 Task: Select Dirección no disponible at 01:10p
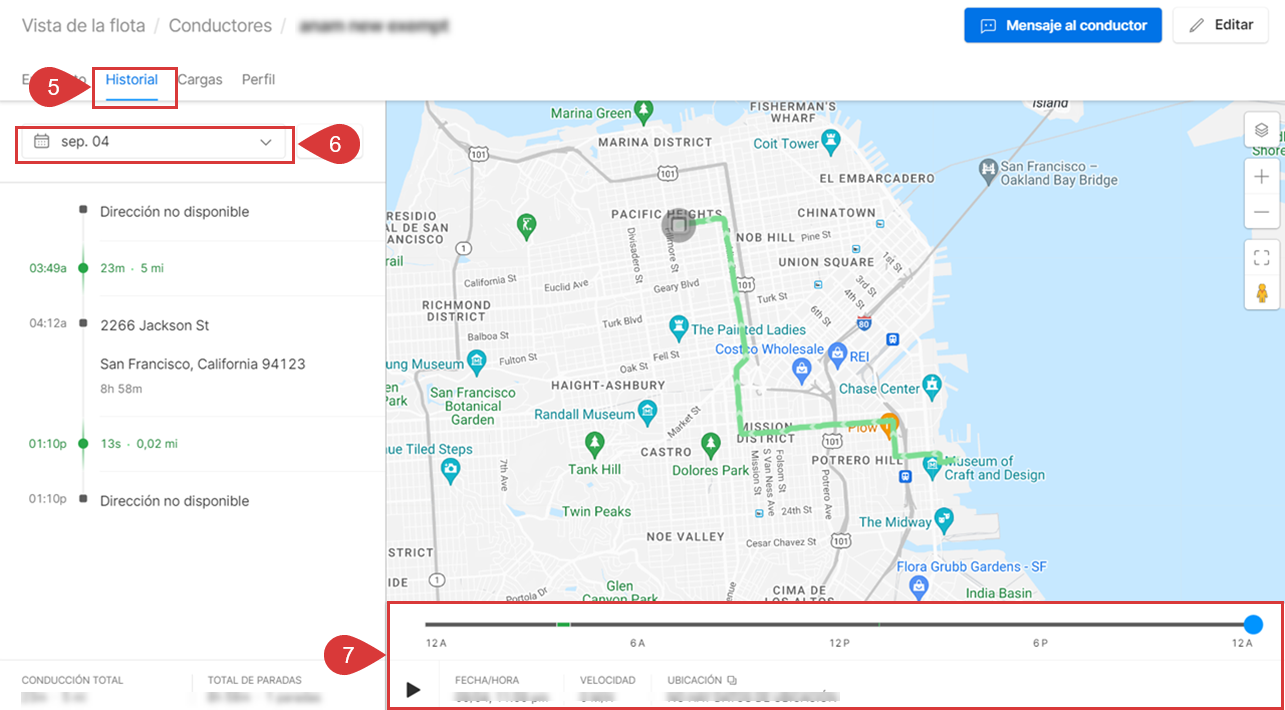175,501
